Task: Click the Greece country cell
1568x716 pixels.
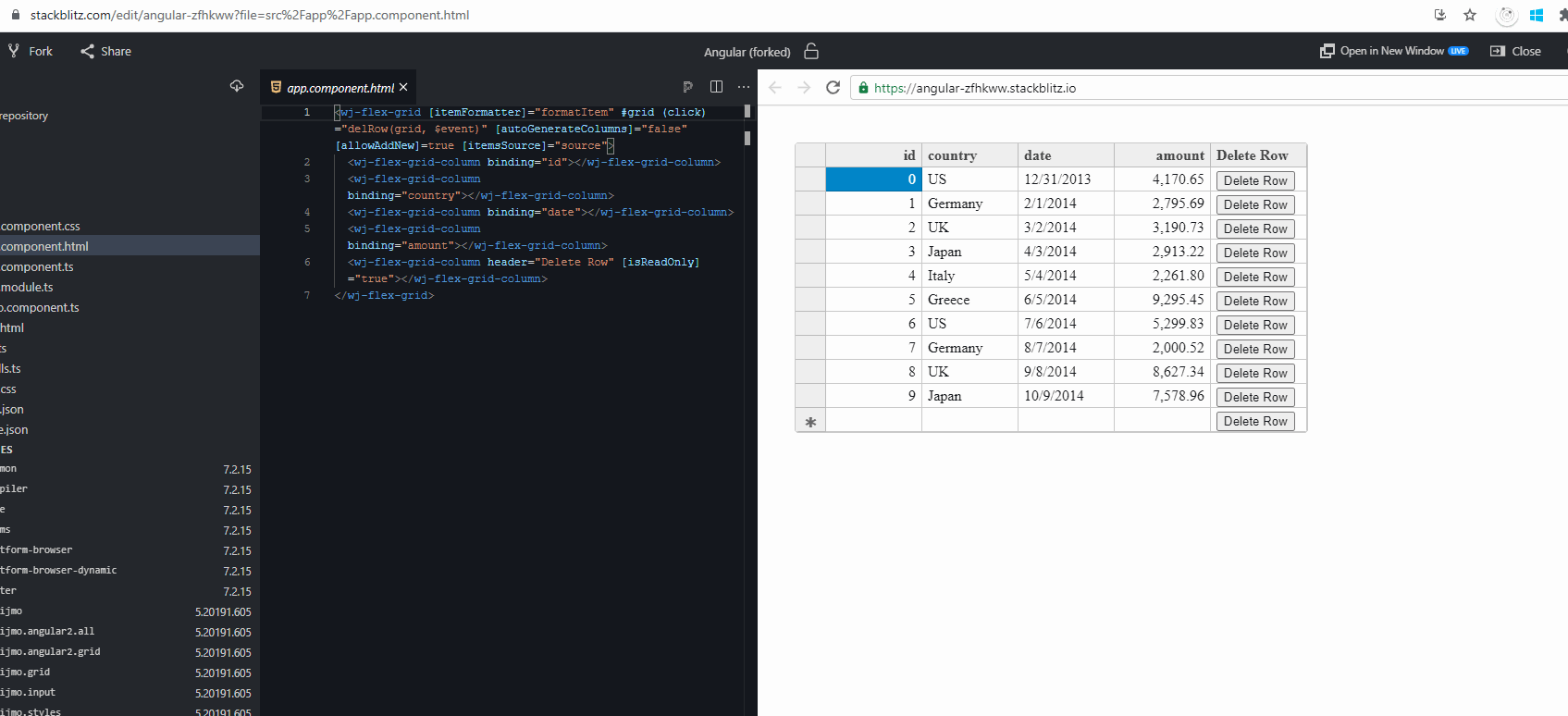Action: [969, 300]
